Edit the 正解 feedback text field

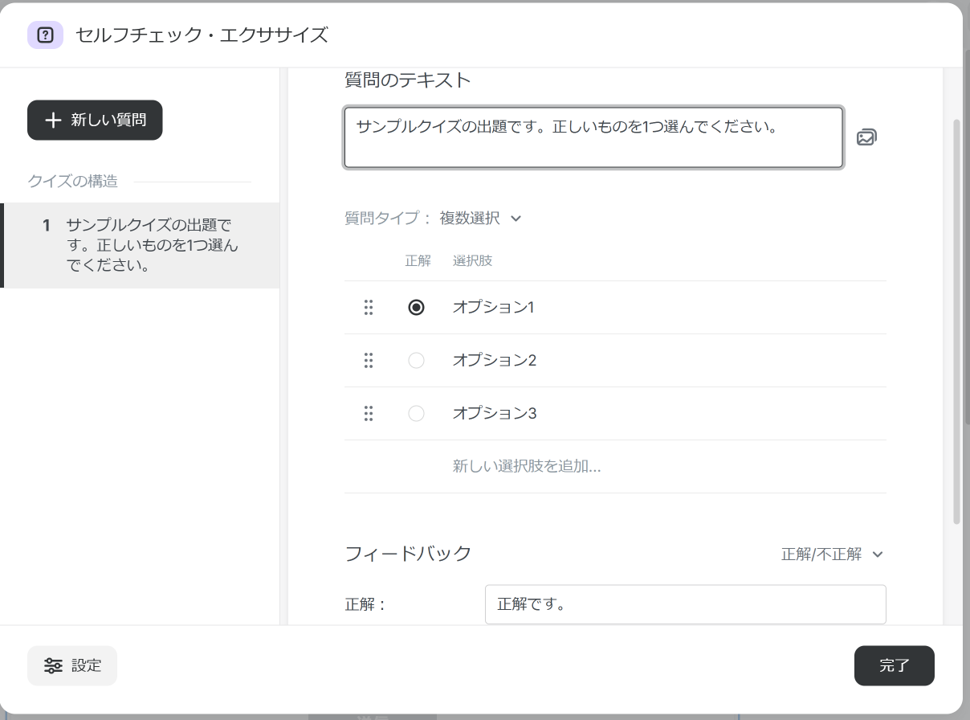click(685, 605)
